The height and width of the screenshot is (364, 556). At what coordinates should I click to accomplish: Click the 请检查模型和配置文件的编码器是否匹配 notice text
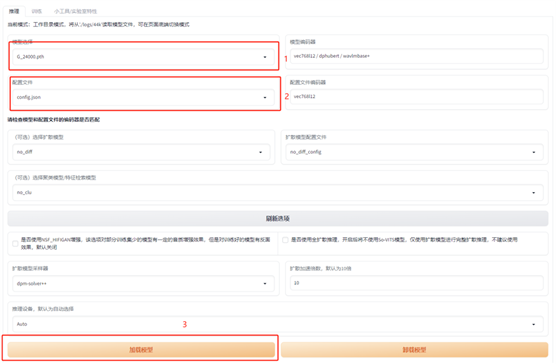click(x=54, y=120)
